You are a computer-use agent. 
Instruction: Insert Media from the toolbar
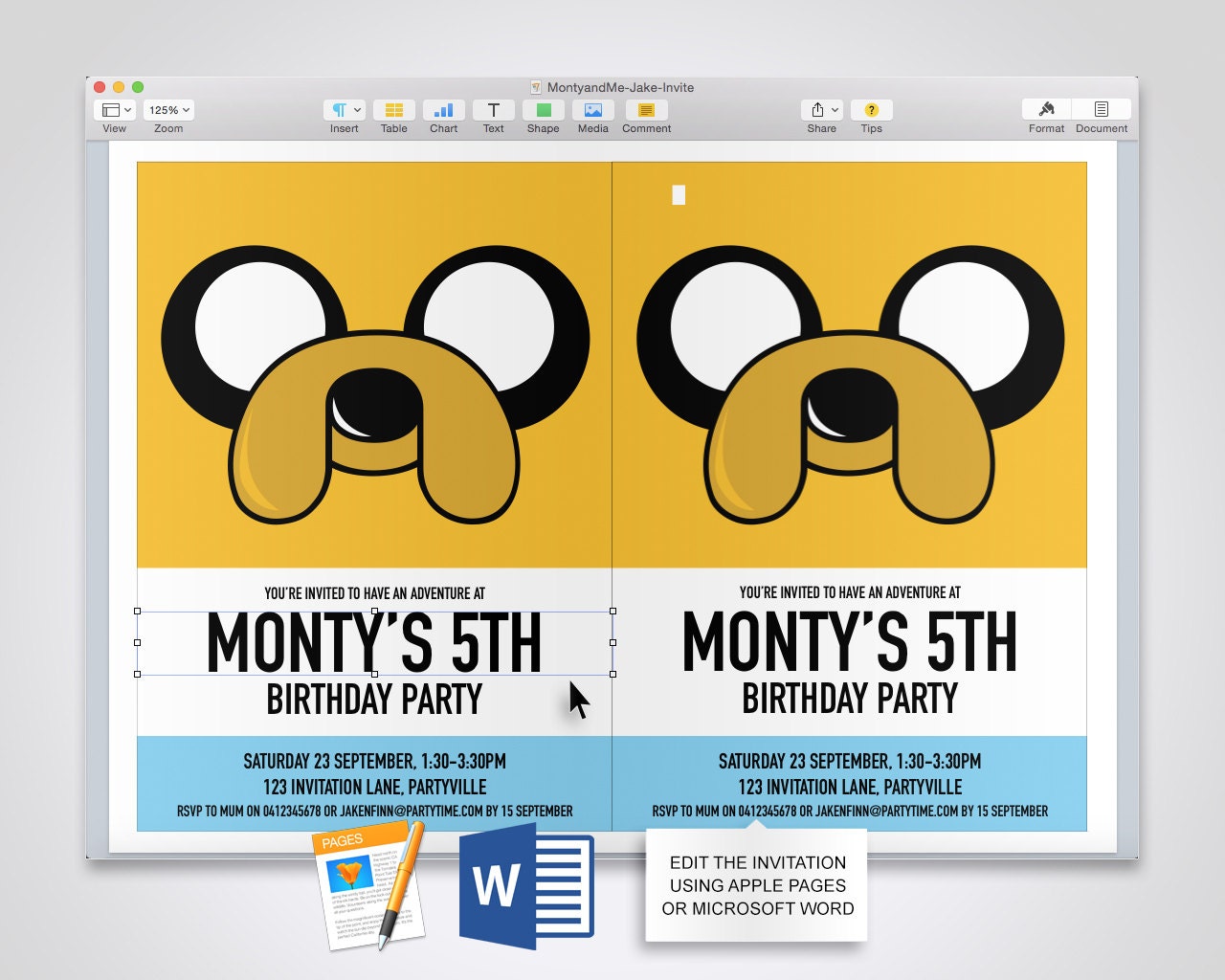click(x=592, y=110)
